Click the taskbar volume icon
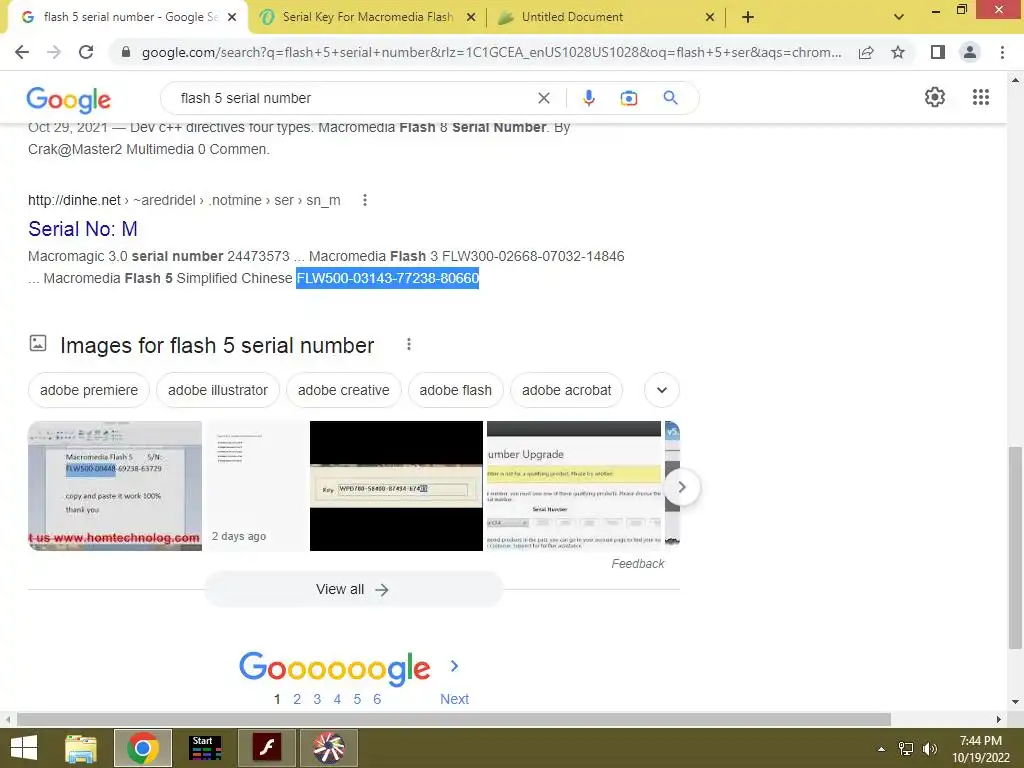This screenshot has width=1024, height=768. point(930,748)
